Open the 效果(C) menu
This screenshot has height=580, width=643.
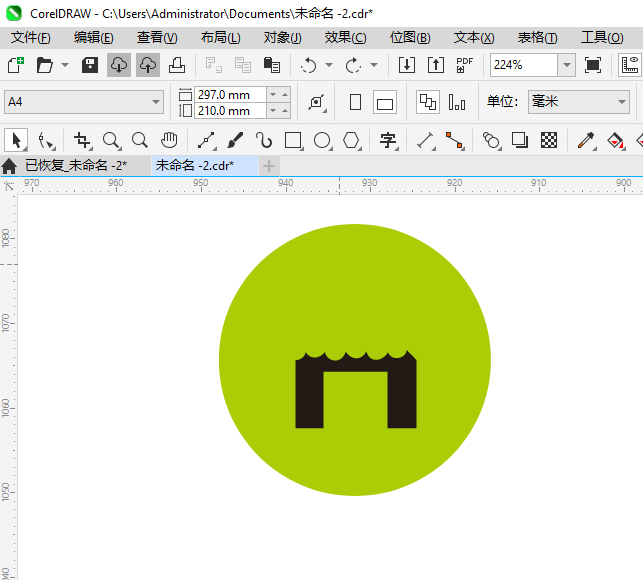tap(345, 38)
